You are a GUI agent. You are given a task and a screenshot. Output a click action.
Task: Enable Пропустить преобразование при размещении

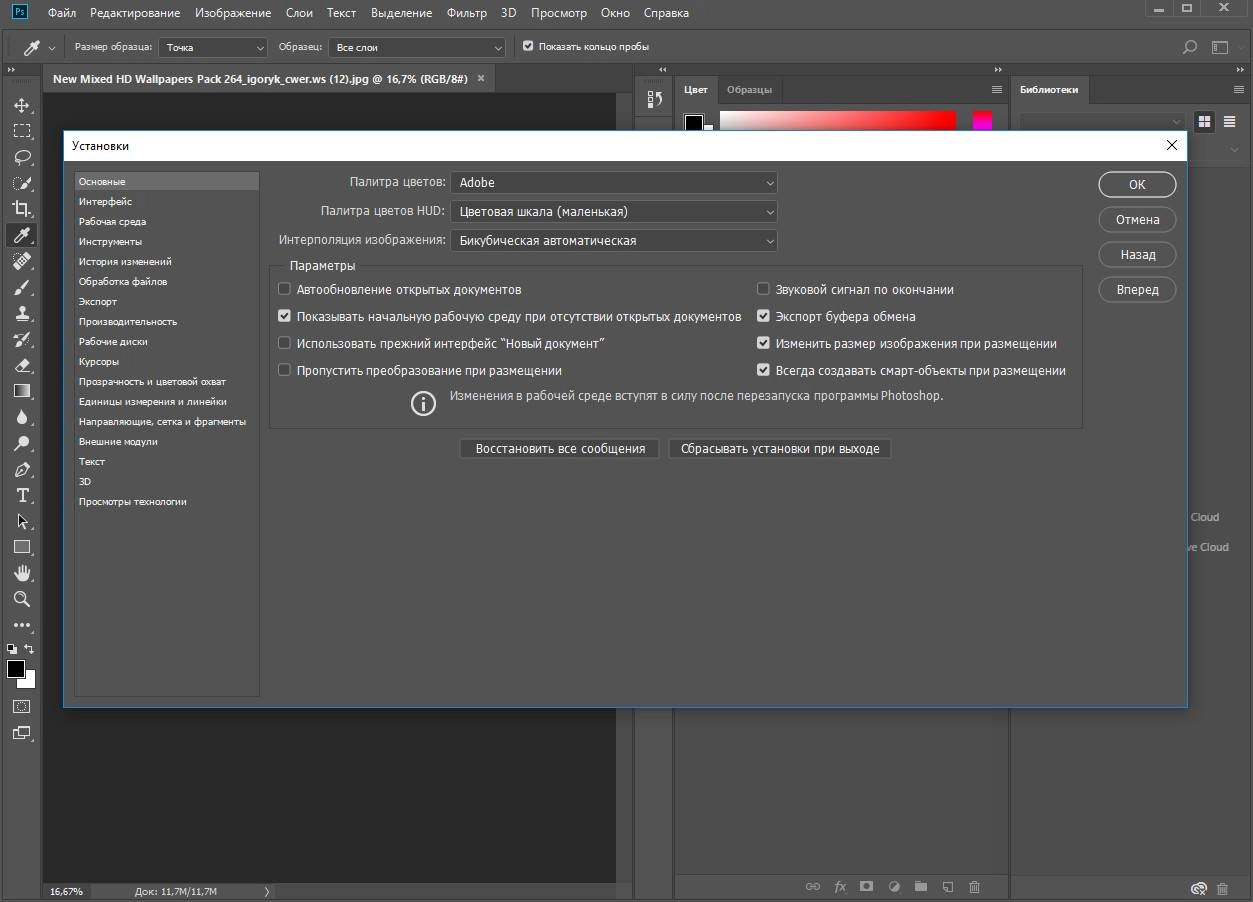click(x=285, y=370)
